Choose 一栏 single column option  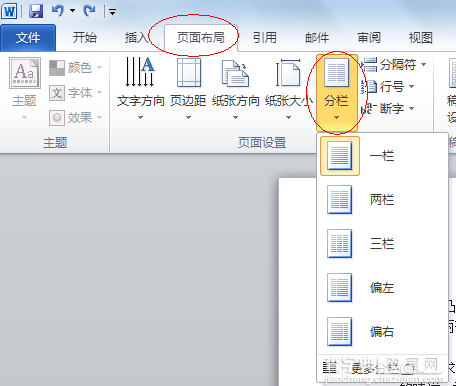coord(382,156)
